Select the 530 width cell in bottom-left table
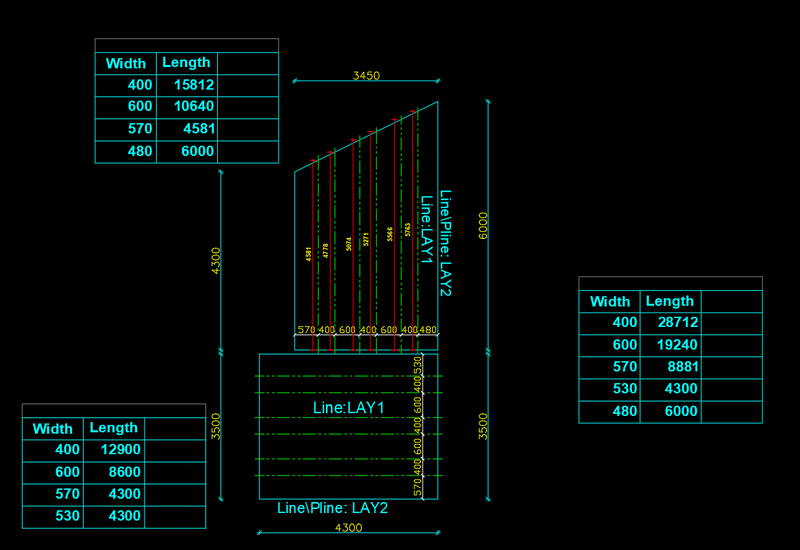The width and height of the screenshot is (800, 550). (x=53, y=516)
